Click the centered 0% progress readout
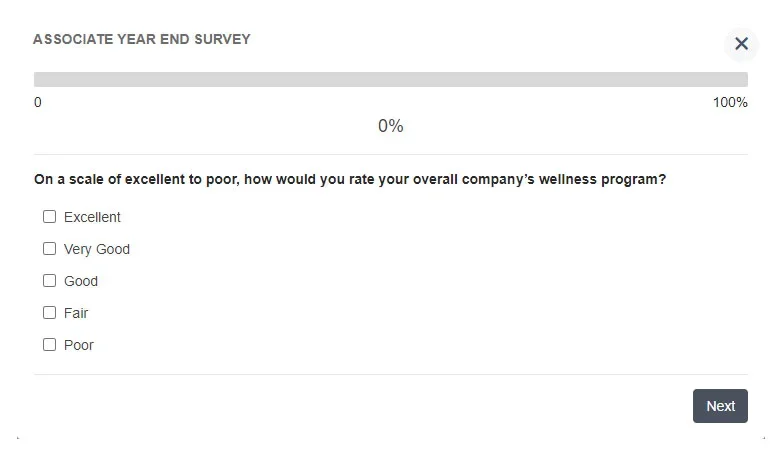Screen dimensions: 782x460 (x=391, y=126)
